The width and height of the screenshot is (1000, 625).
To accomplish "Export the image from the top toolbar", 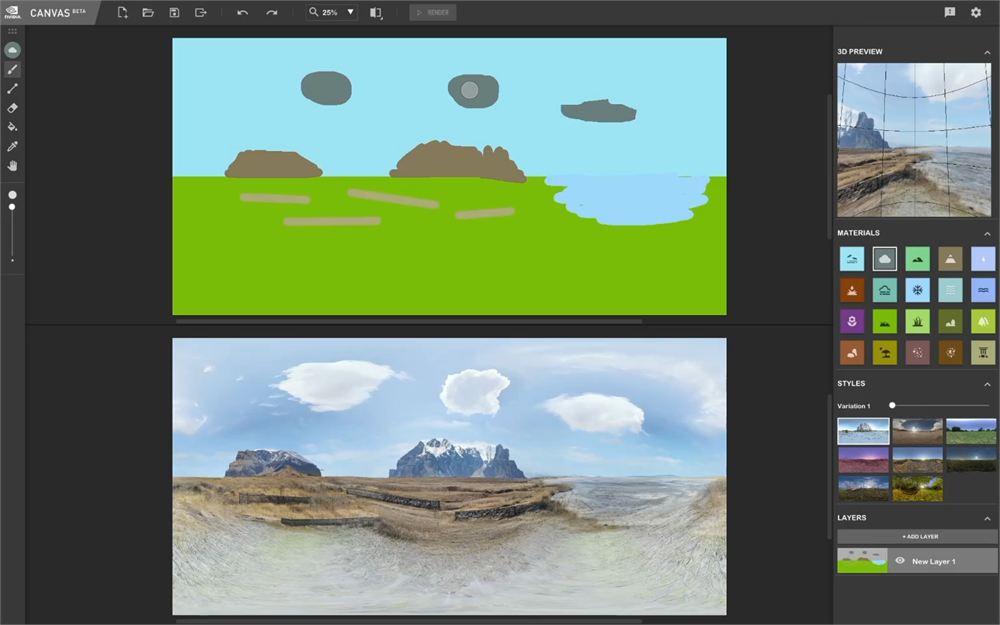I will pyautogui.click(x=200, y=12).
